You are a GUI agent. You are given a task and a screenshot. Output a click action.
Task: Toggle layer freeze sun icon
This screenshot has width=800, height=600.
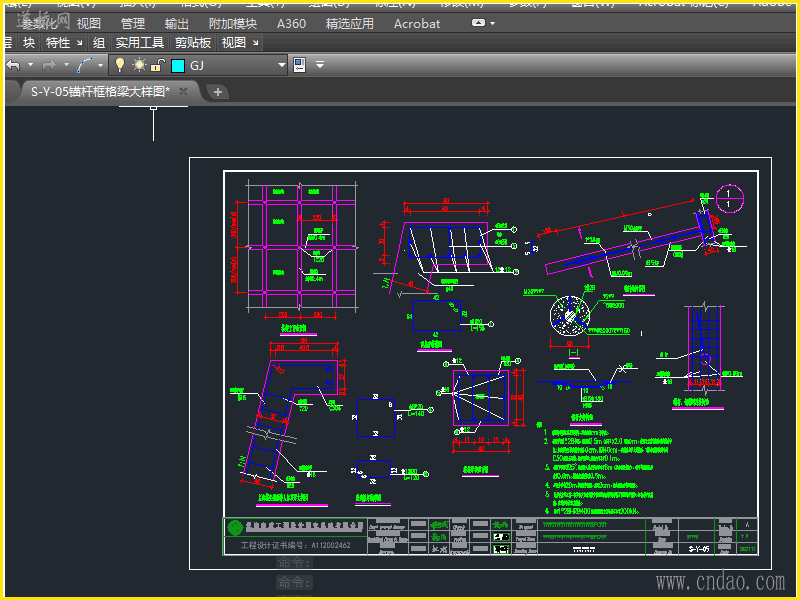pyautogui.click(x=139, y=65)
